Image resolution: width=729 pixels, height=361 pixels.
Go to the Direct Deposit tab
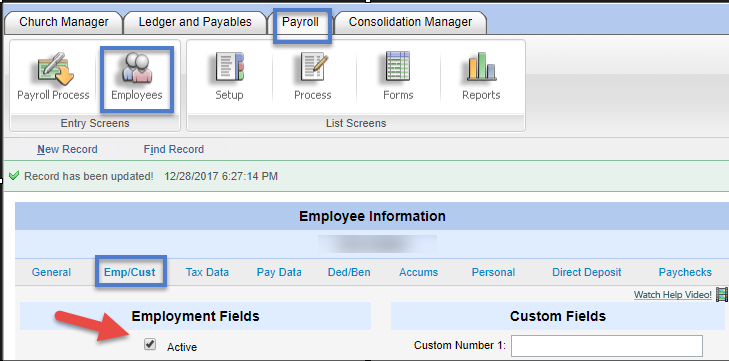587,272
